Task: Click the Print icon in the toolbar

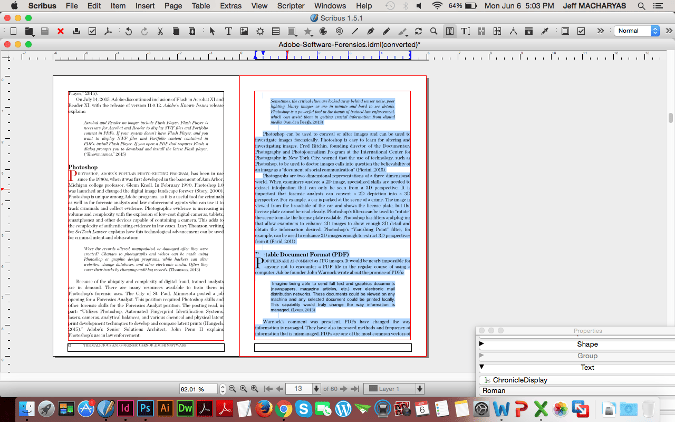Action: 77,32
